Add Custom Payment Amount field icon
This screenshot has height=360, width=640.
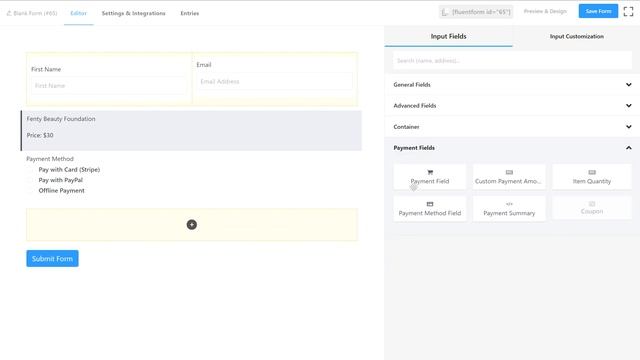(509, 172)
